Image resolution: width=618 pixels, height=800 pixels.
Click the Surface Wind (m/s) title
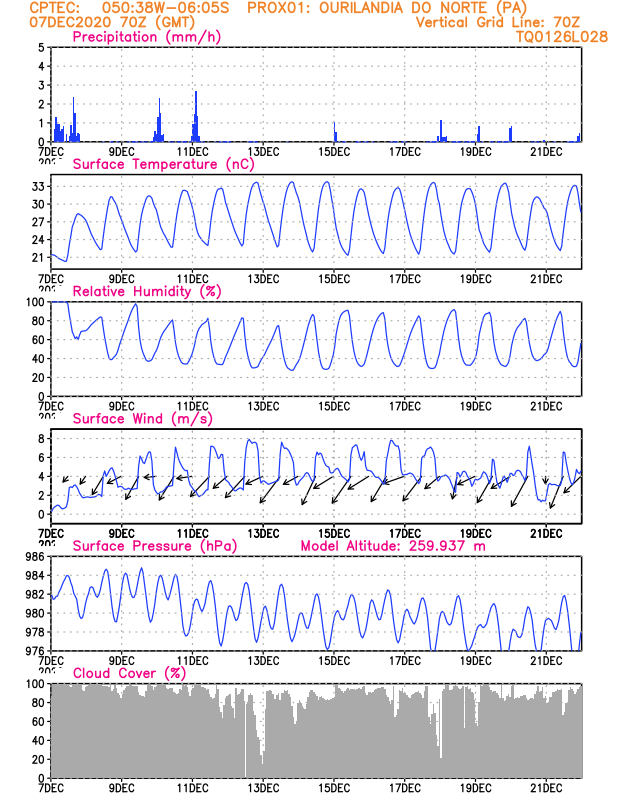point(142,419)
